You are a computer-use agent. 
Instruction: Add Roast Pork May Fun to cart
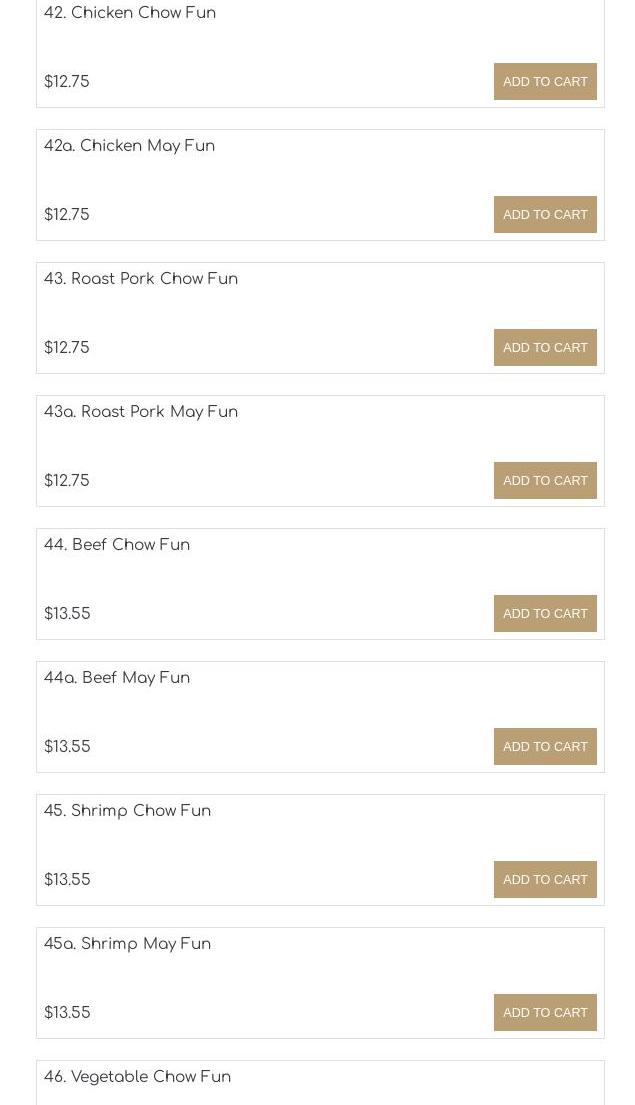(545, 481)
